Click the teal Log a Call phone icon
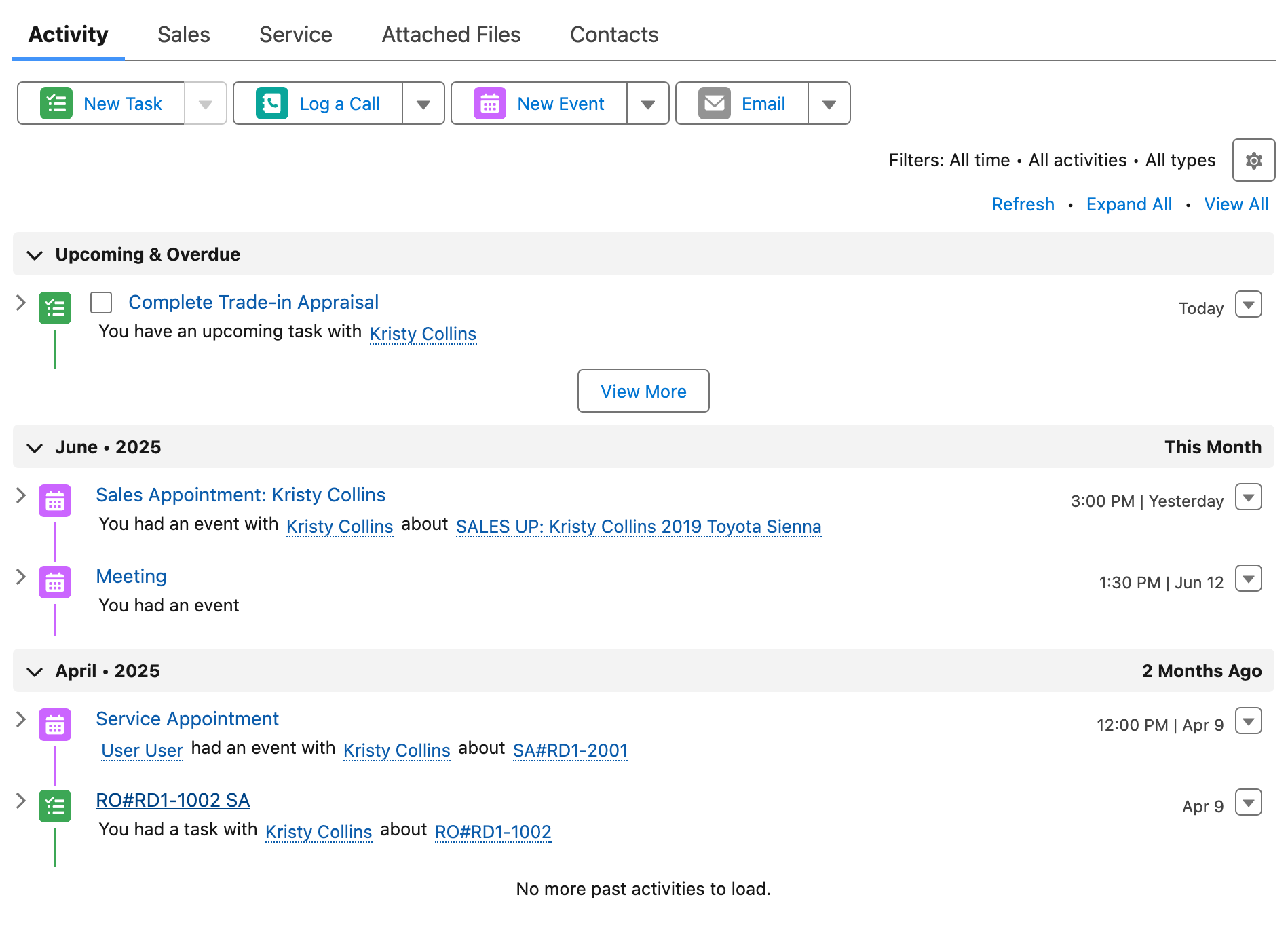 point(271,103)
